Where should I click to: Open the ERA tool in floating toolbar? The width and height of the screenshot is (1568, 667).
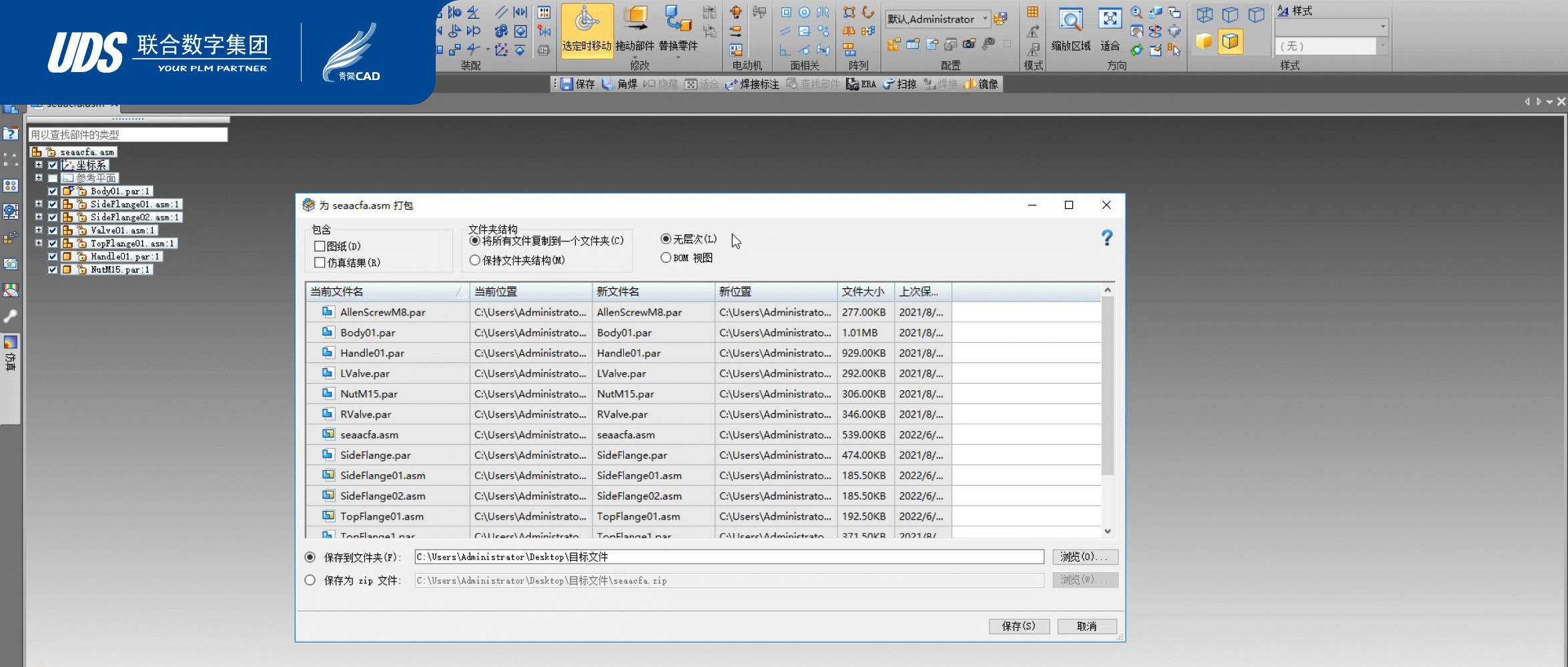coord(861,84)
